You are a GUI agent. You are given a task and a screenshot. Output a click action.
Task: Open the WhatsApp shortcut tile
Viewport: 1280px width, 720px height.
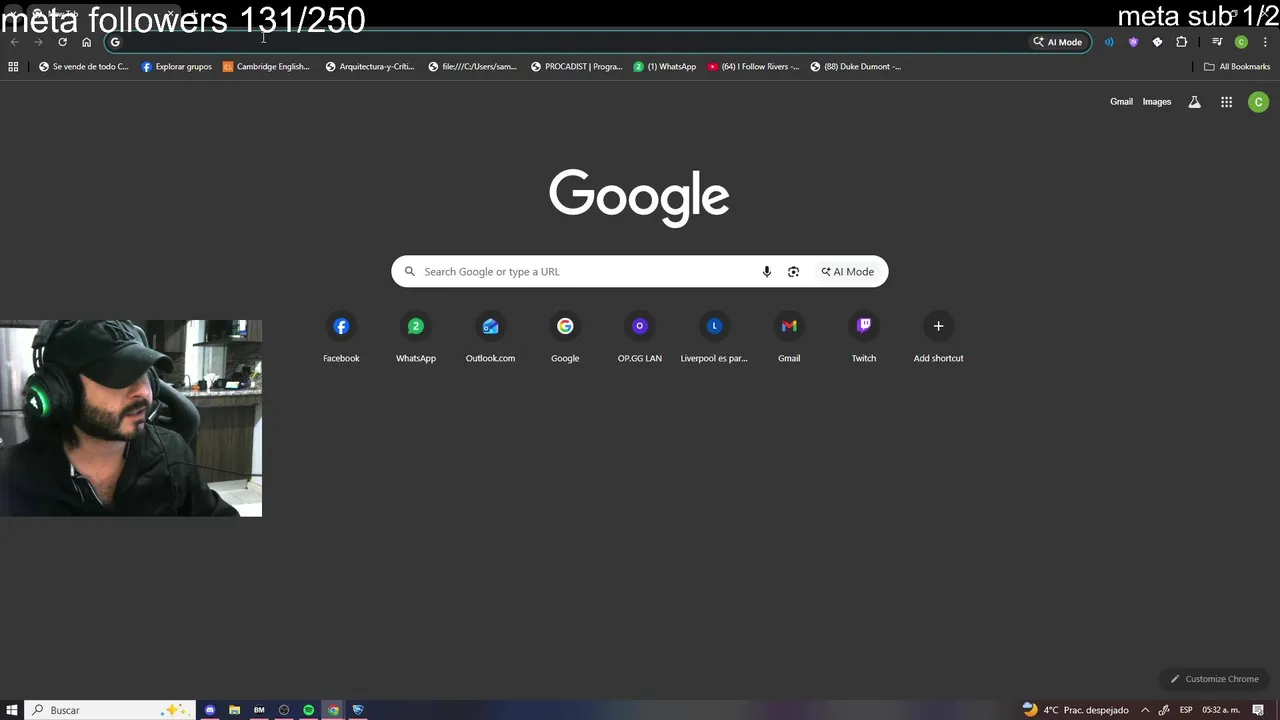click(416, 338)
